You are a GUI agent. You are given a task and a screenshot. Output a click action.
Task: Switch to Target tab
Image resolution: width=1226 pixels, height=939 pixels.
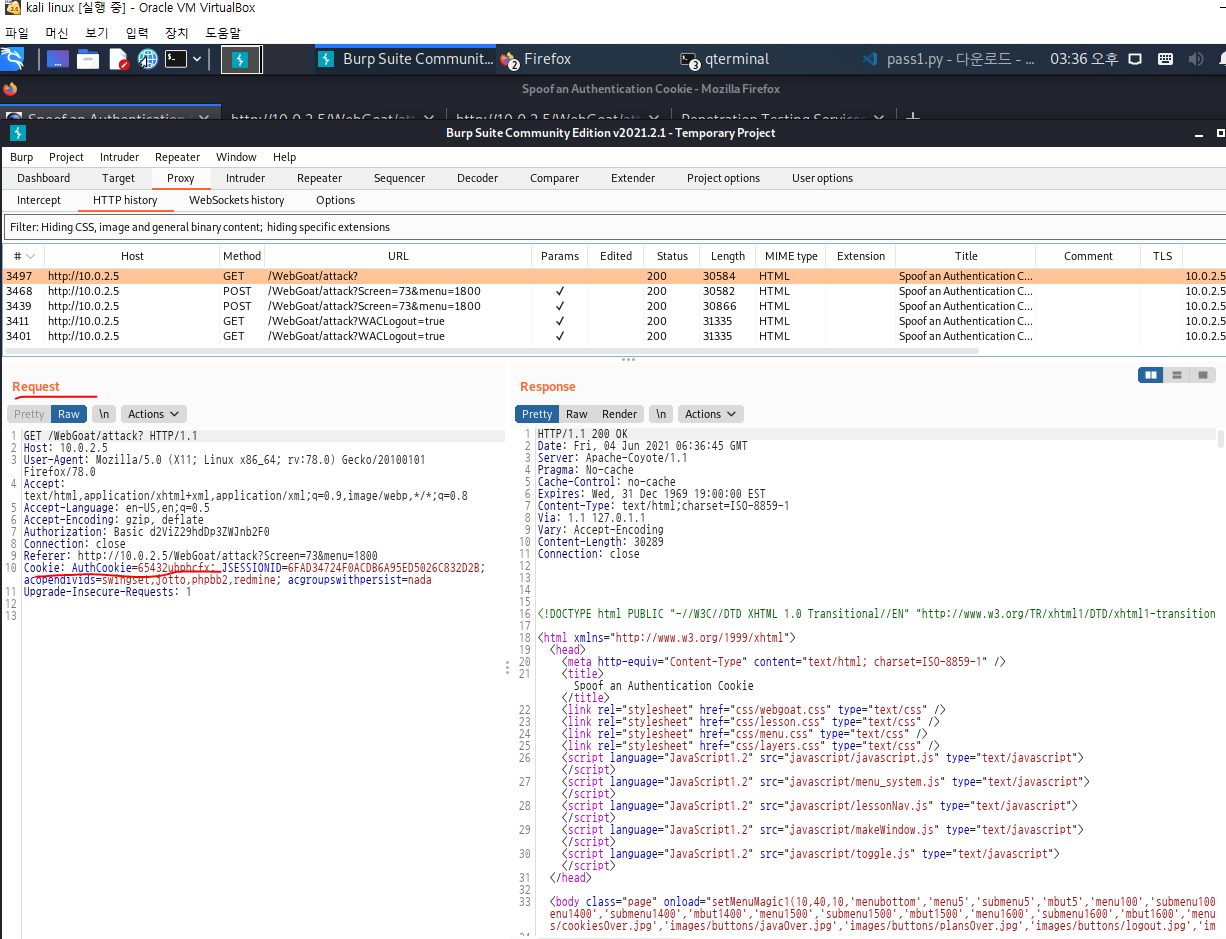click(118, 178)
